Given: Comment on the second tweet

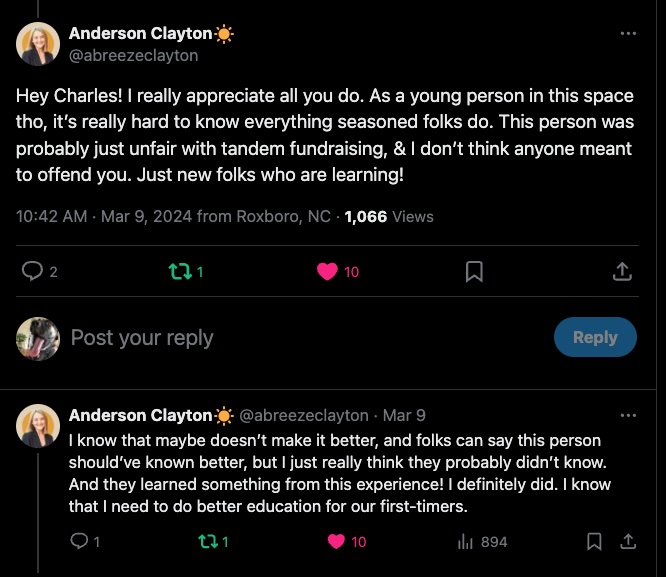Looking at the screenshot, I should click(80, 541).
